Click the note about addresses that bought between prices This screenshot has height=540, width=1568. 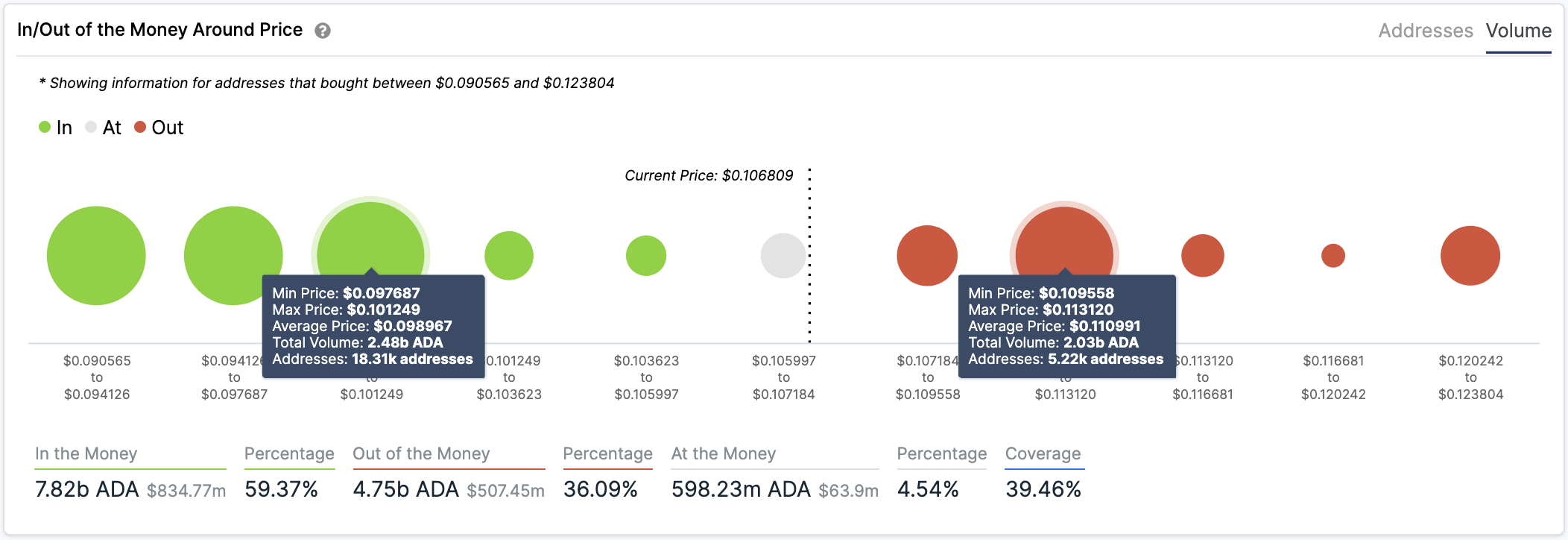(x=326, y=83)
